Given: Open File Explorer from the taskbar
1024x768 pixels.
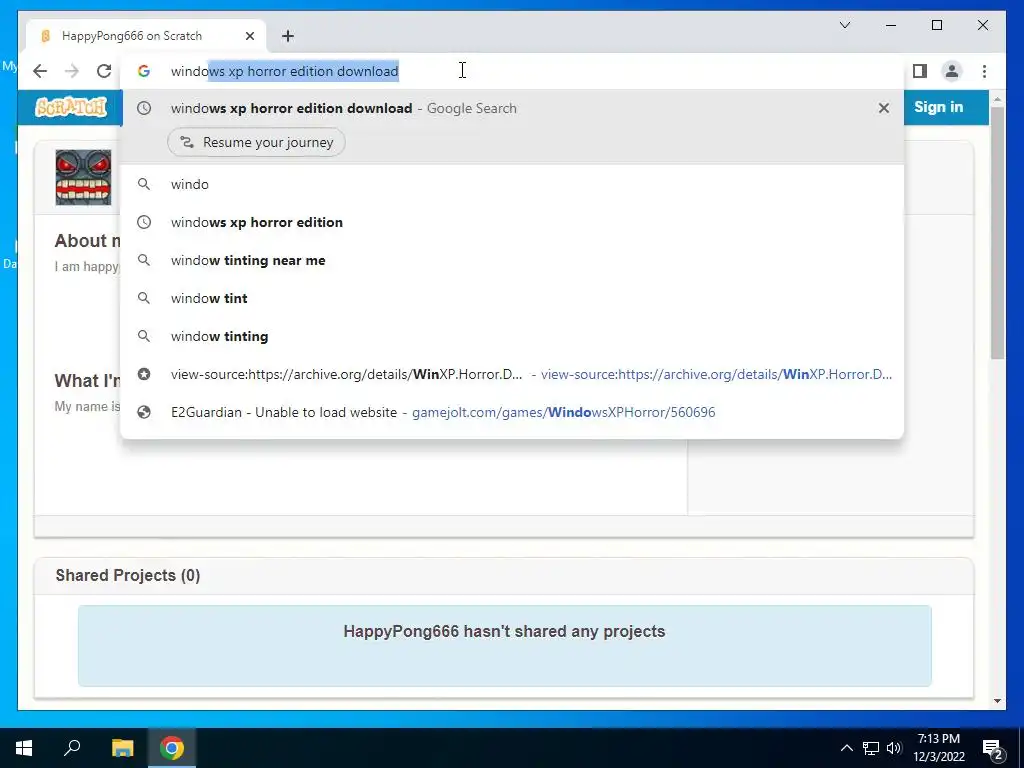Looking at the screenshot, I should tap(122, 748).
